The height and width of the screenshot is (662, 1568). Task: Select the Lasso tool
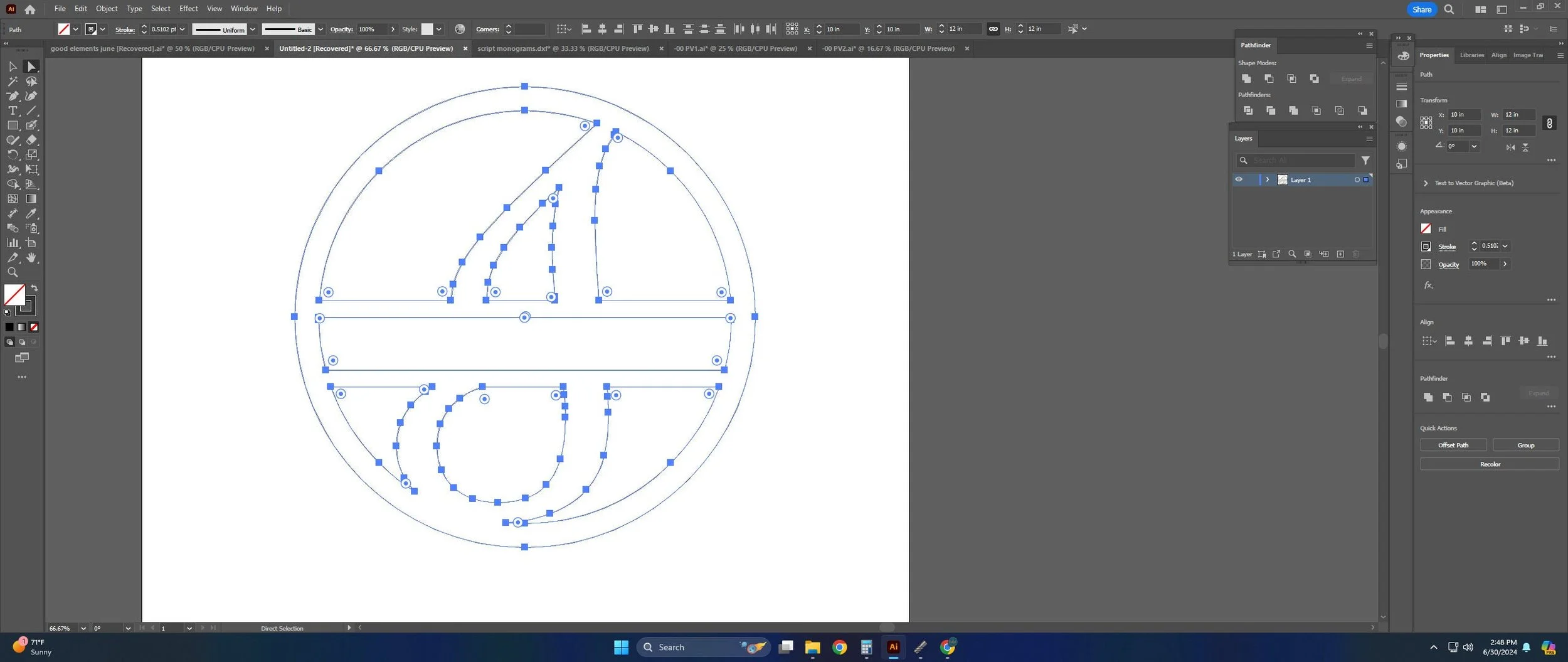tap(31, 82)
